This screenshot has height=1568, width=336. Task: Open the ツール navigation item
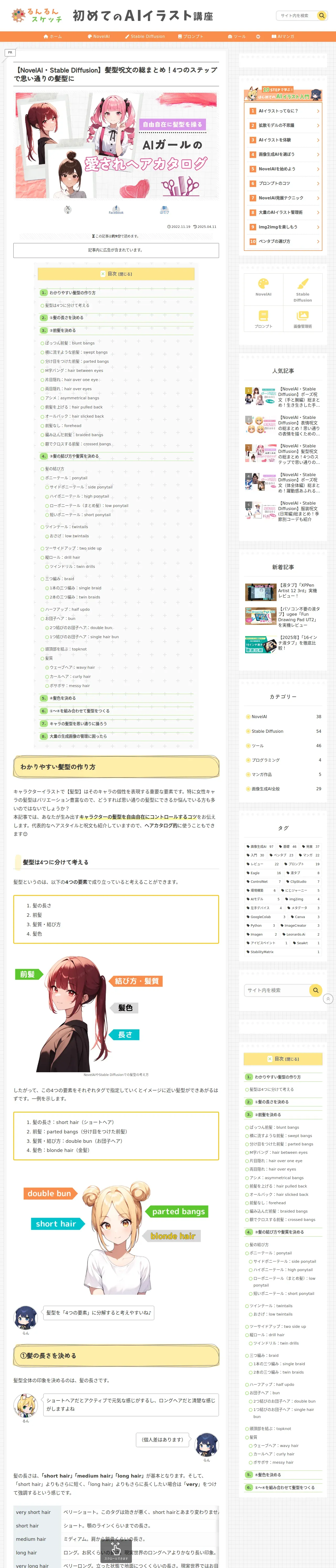(x=237, y=37)
